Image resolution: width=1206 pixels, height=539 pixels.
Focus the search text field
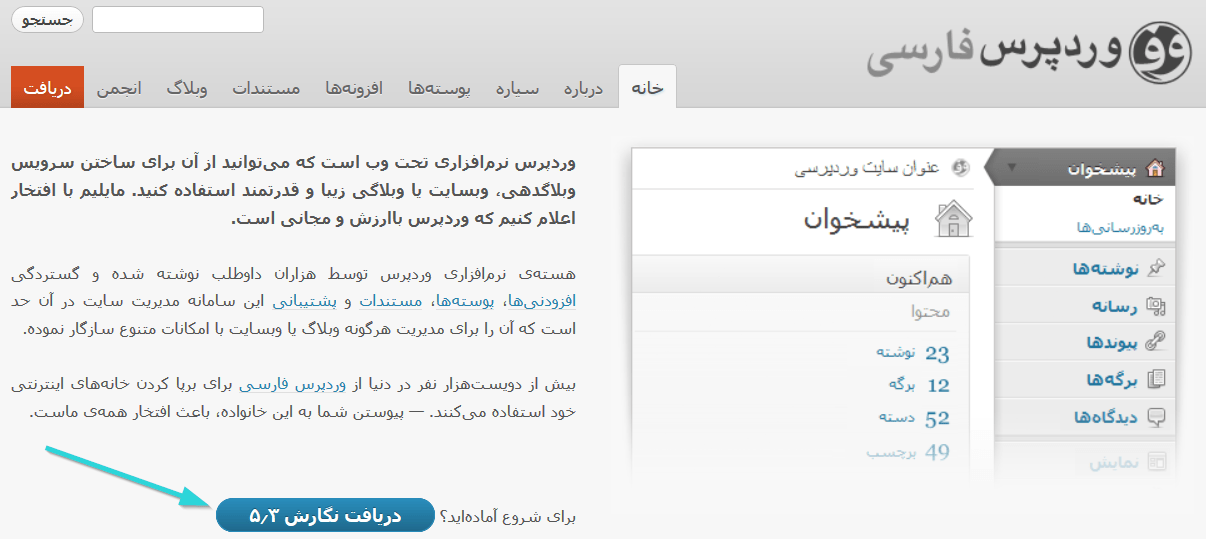(177, 19)
